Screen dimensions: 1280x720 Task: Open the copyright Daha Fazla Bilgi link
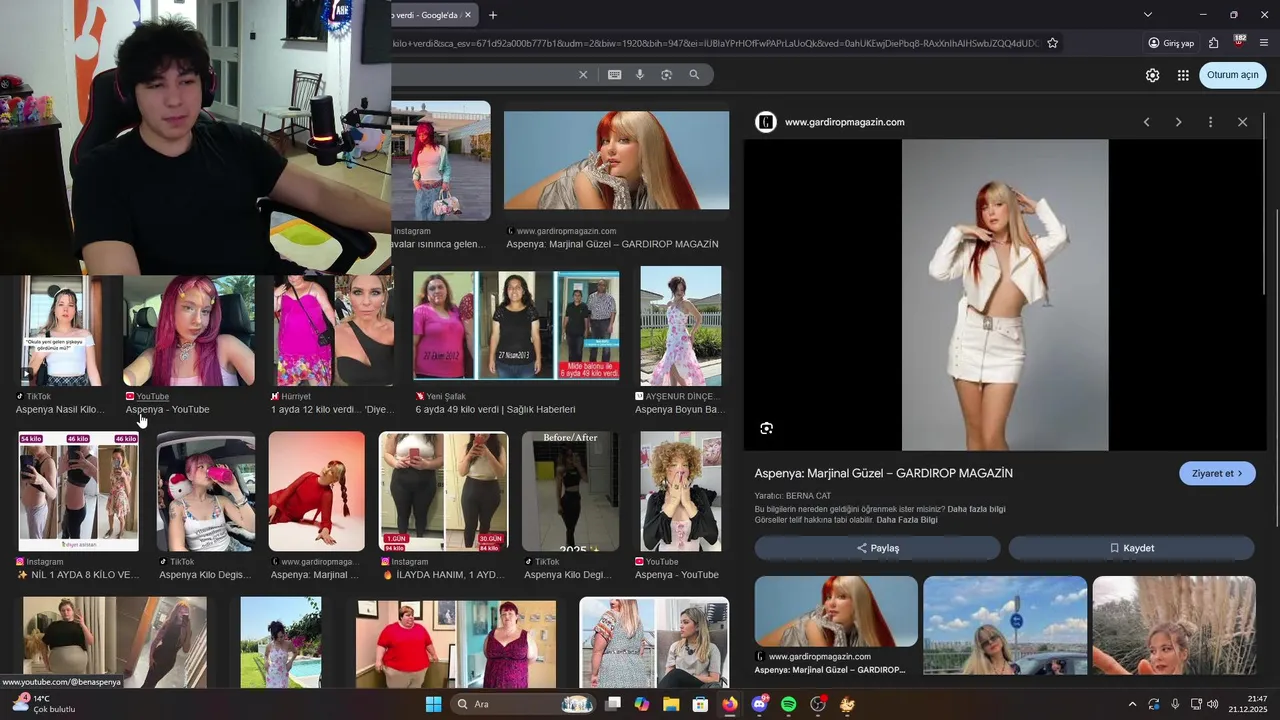pos(907,520)
